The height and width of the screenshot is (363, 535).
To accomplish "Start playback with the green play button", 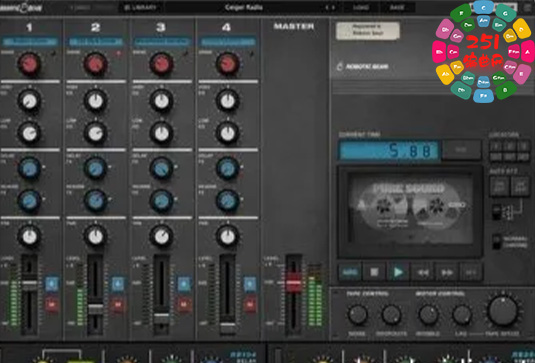I will 398,272.
